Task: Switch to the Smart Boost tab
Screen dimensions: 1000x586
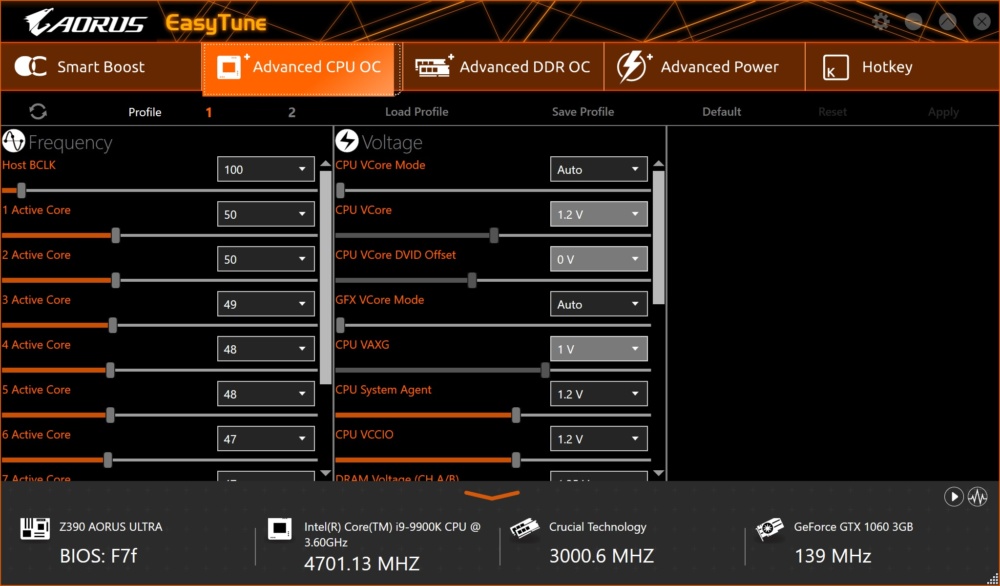Action: click(x=101, y=67)
